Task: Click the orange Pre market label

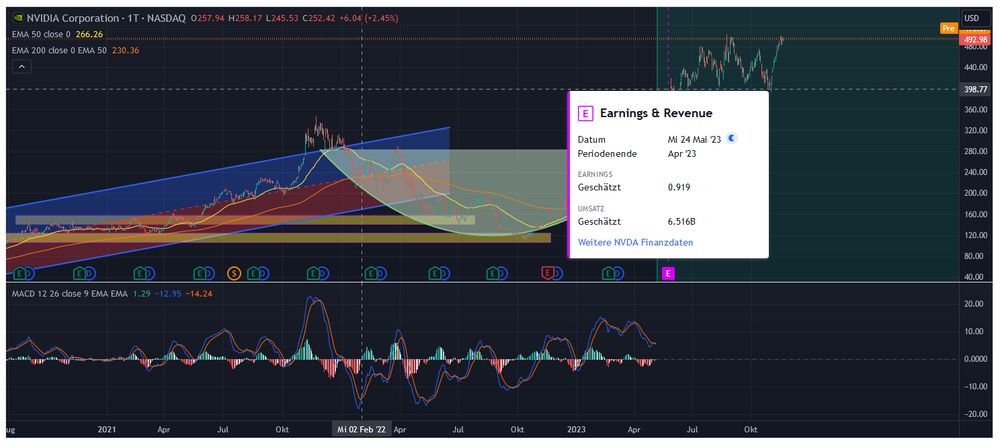Action: pos(948,28)
